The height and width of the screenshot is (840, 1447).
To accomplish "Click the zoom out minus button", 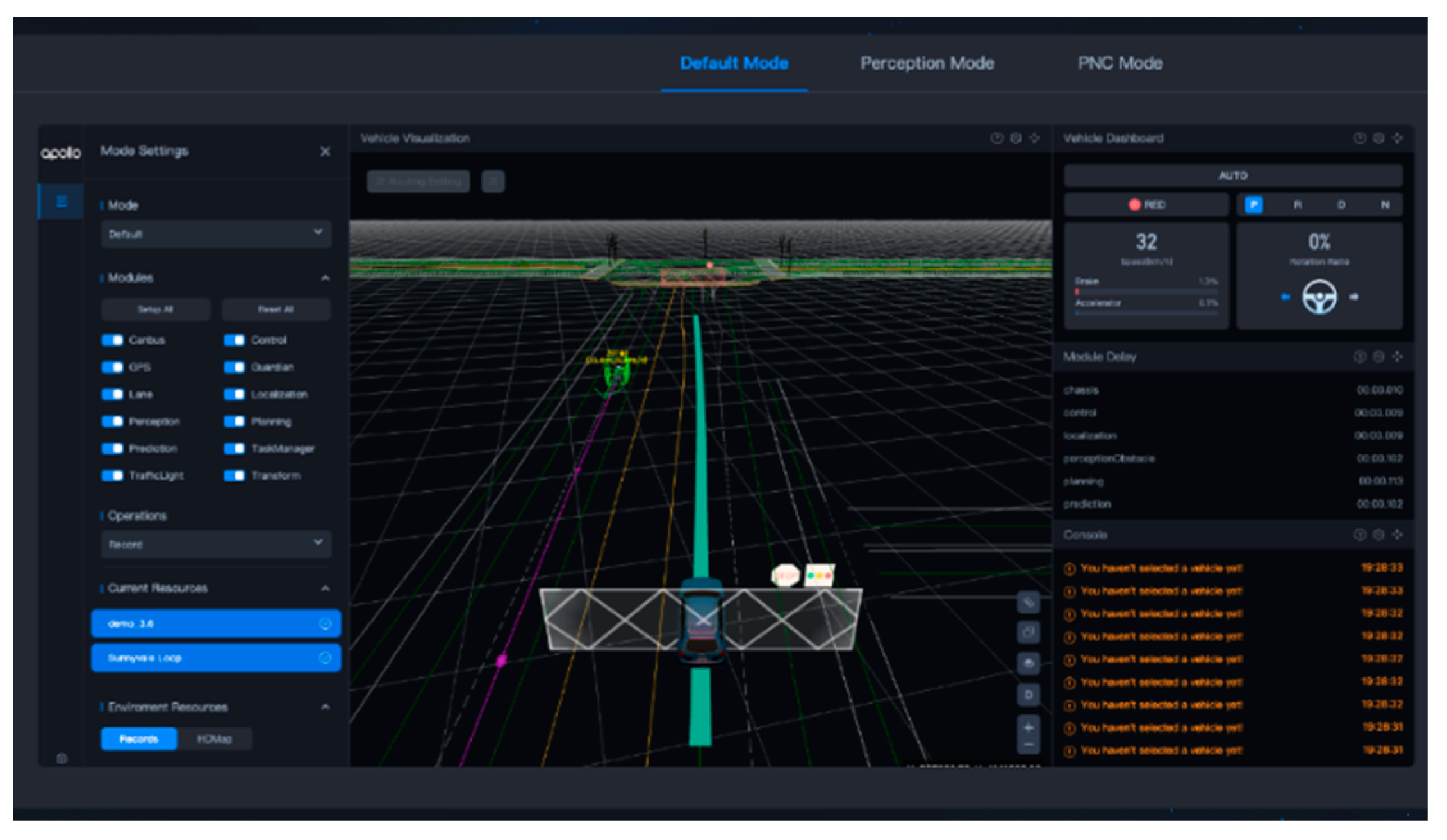I will tap(1028, 745).
